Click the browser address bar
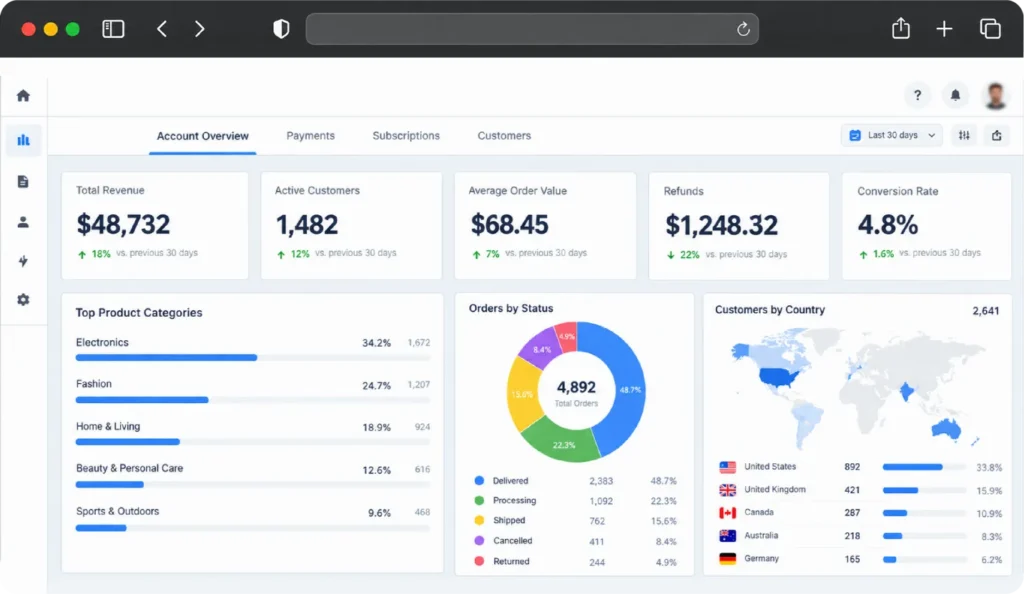1024x594 pixels. tap(532, 29)
